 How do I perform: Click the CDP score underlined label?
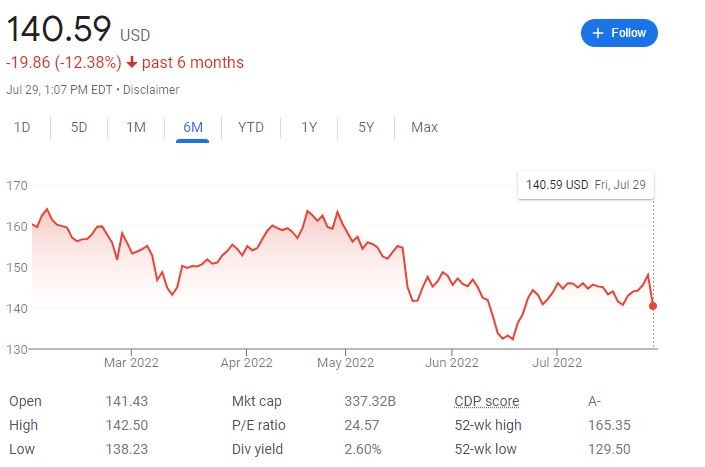[487, 401]
